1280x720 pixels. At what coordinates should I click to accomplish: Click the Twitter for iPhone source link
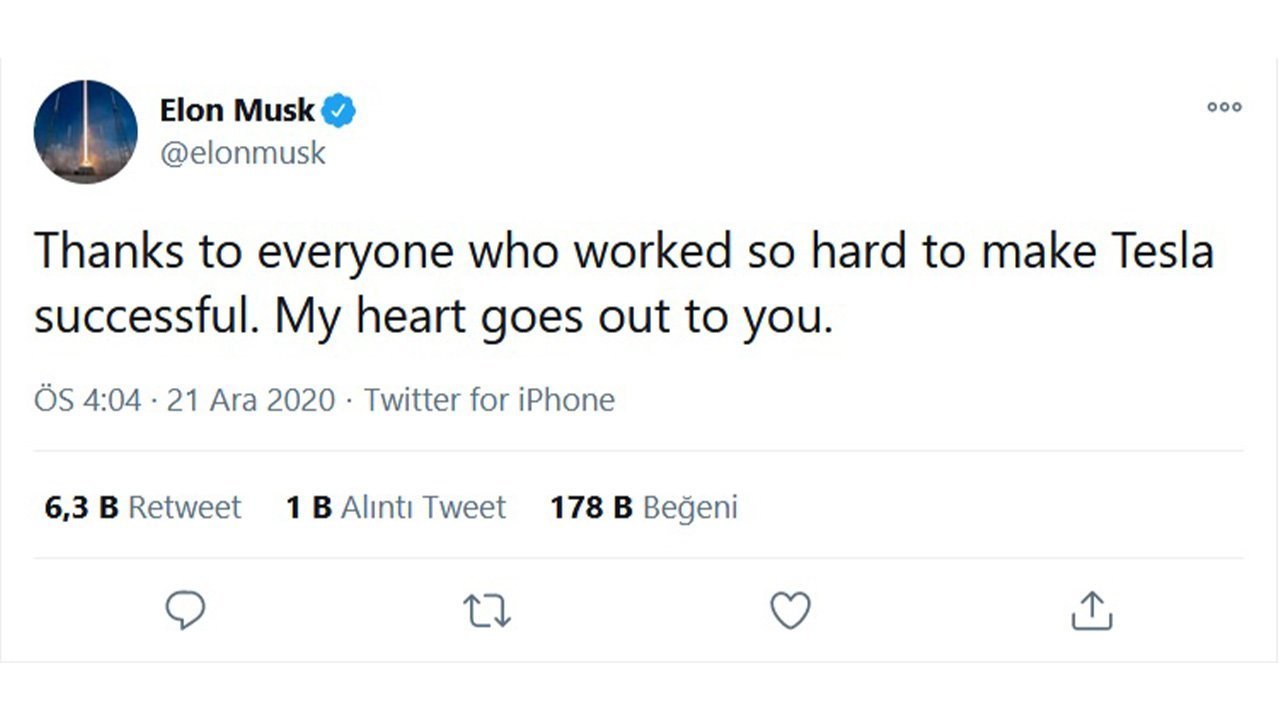click(489, 400)
